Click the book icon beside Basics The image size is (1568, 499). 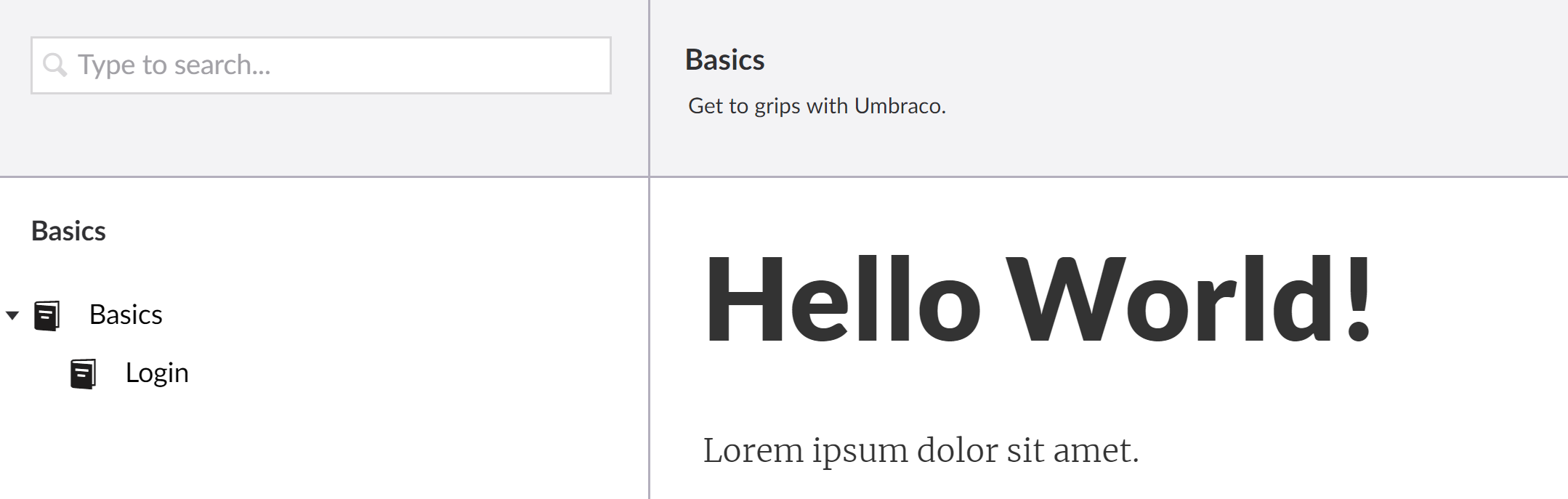(x=47, y=316)
